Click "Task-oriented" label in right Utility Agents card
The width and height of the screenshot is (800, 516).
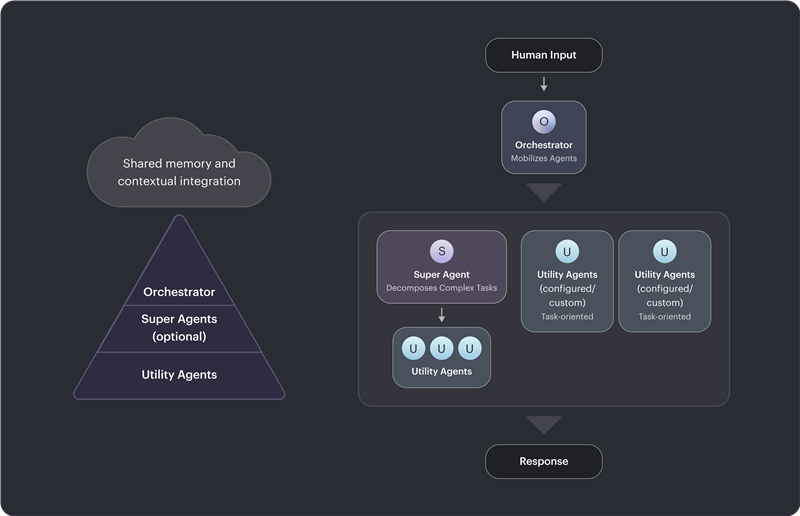664,317
